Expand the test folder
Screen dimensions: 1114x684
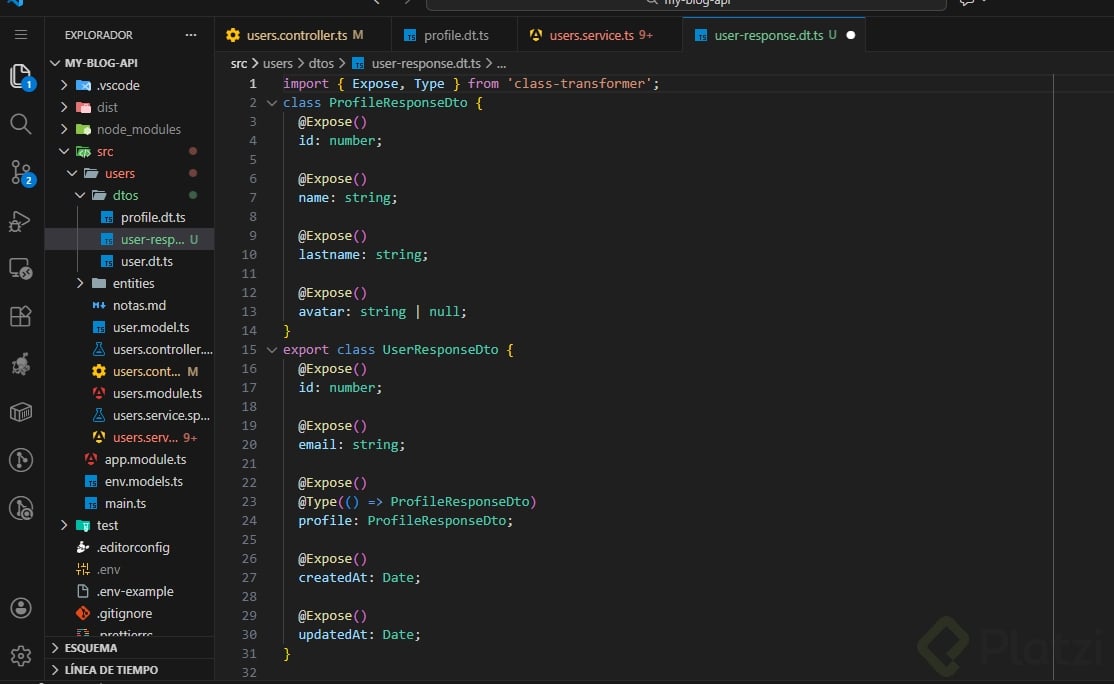pyautogui.click(x=64, y=526)
